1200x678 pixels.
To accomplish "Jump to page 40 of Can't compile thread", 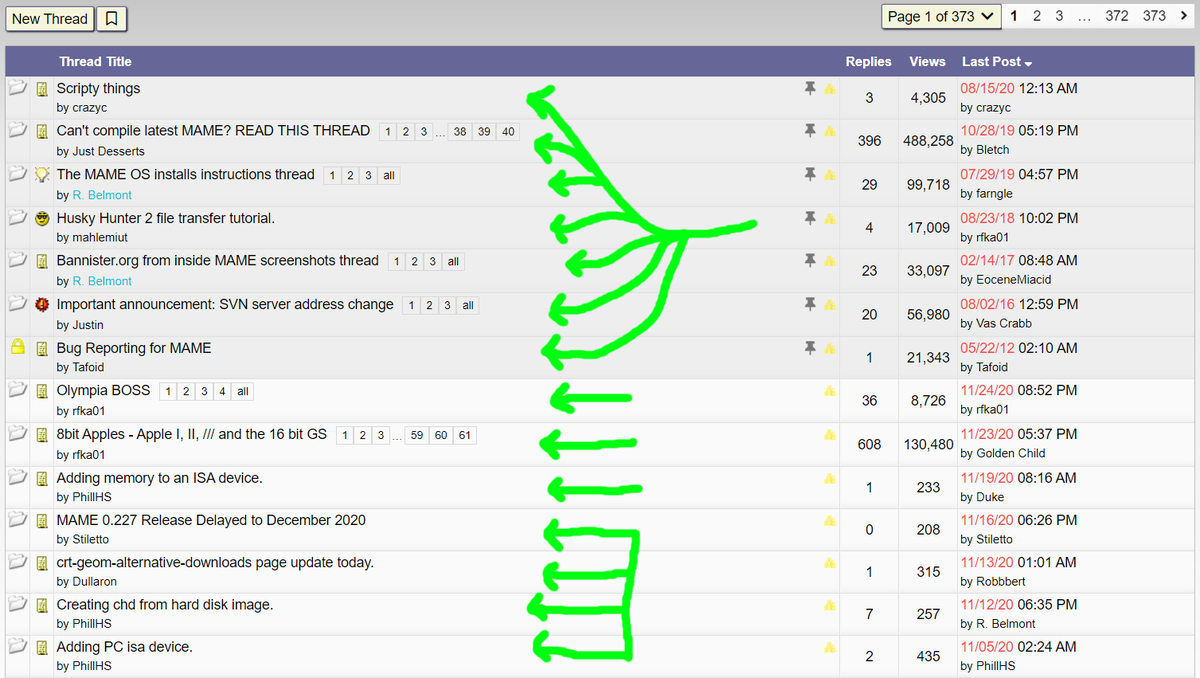I will 508,132.
